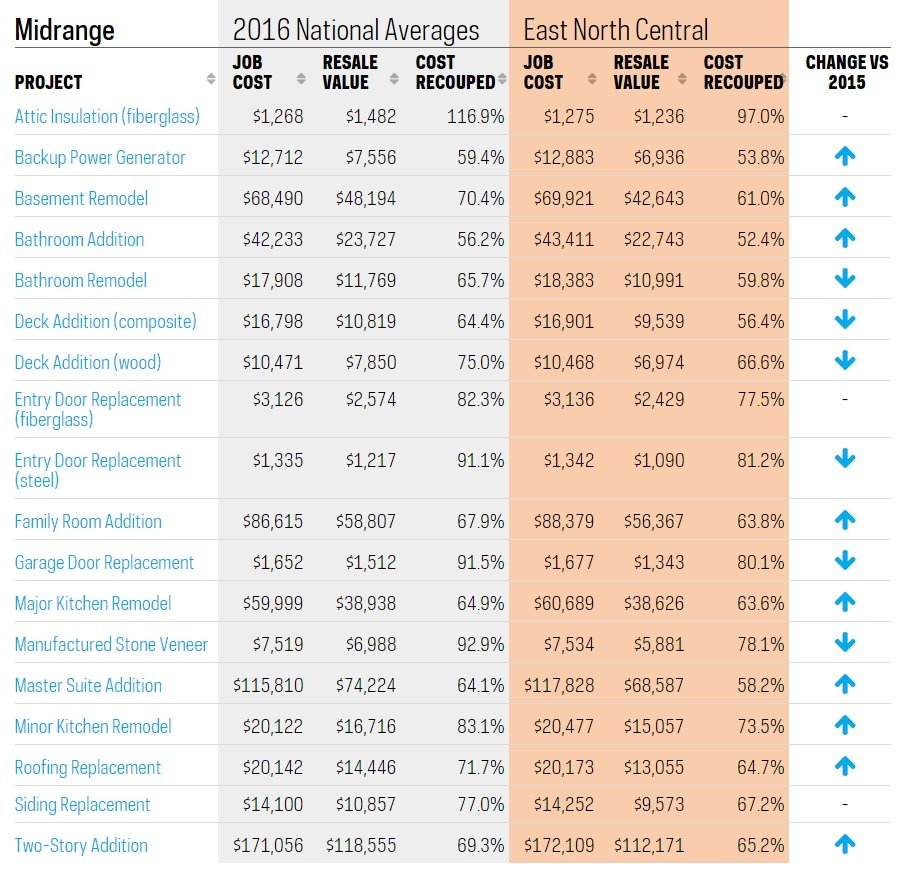
Task: Click the down arrow in Manufactured Stone Veneer row
Action: click(845, 644)
